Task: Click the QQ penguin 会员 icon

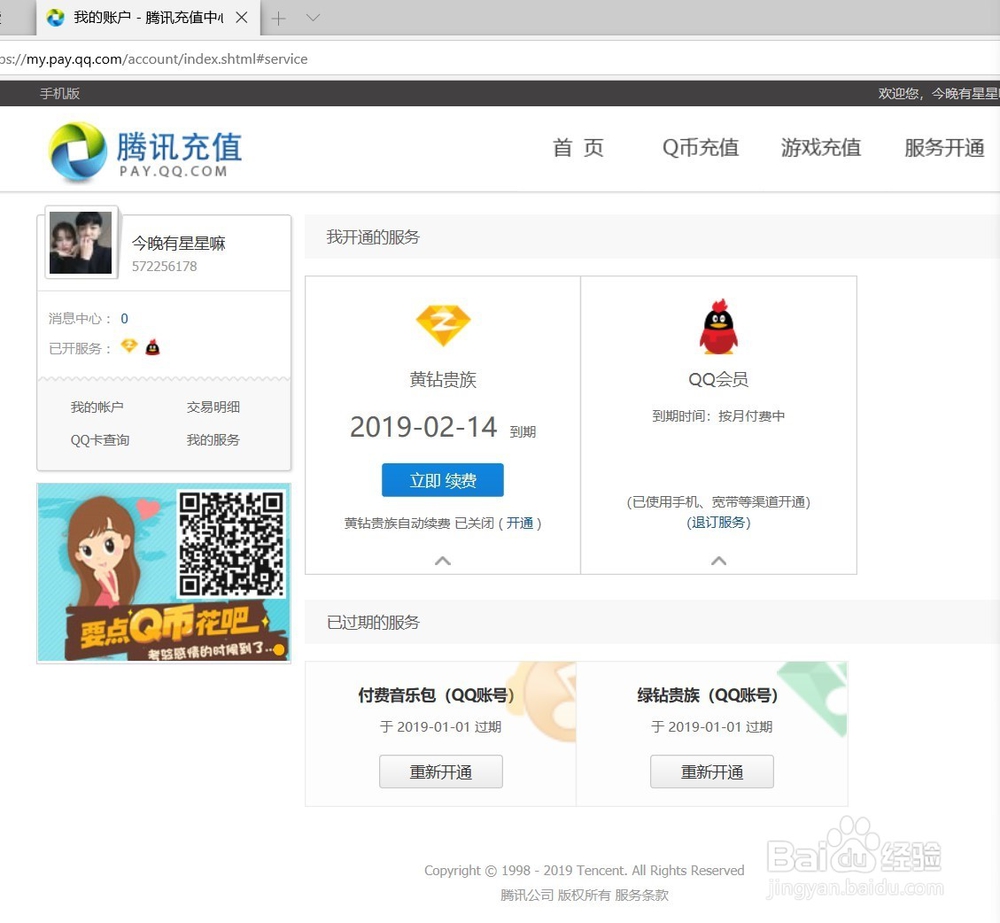Action: tap(719, 326)
